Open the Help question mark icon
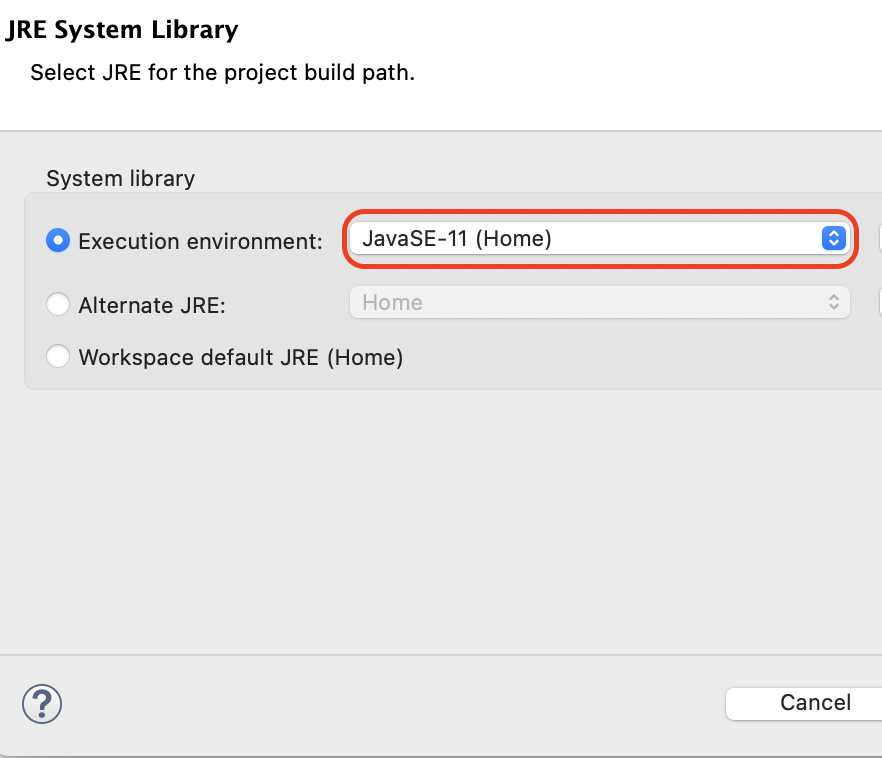 tap(42, 703)
